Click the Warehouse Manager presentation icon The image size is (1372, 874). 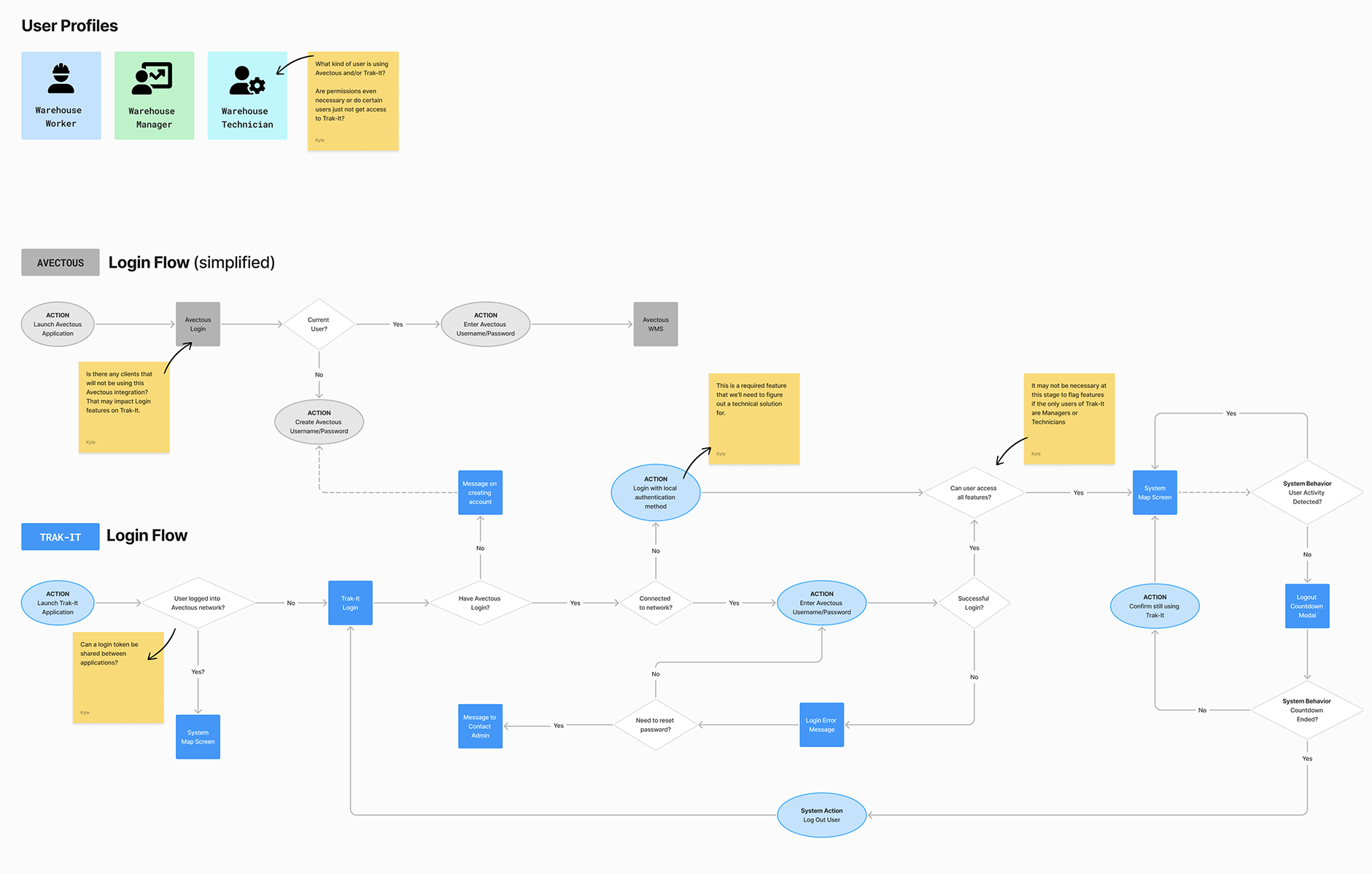click(x=152, y=79)
